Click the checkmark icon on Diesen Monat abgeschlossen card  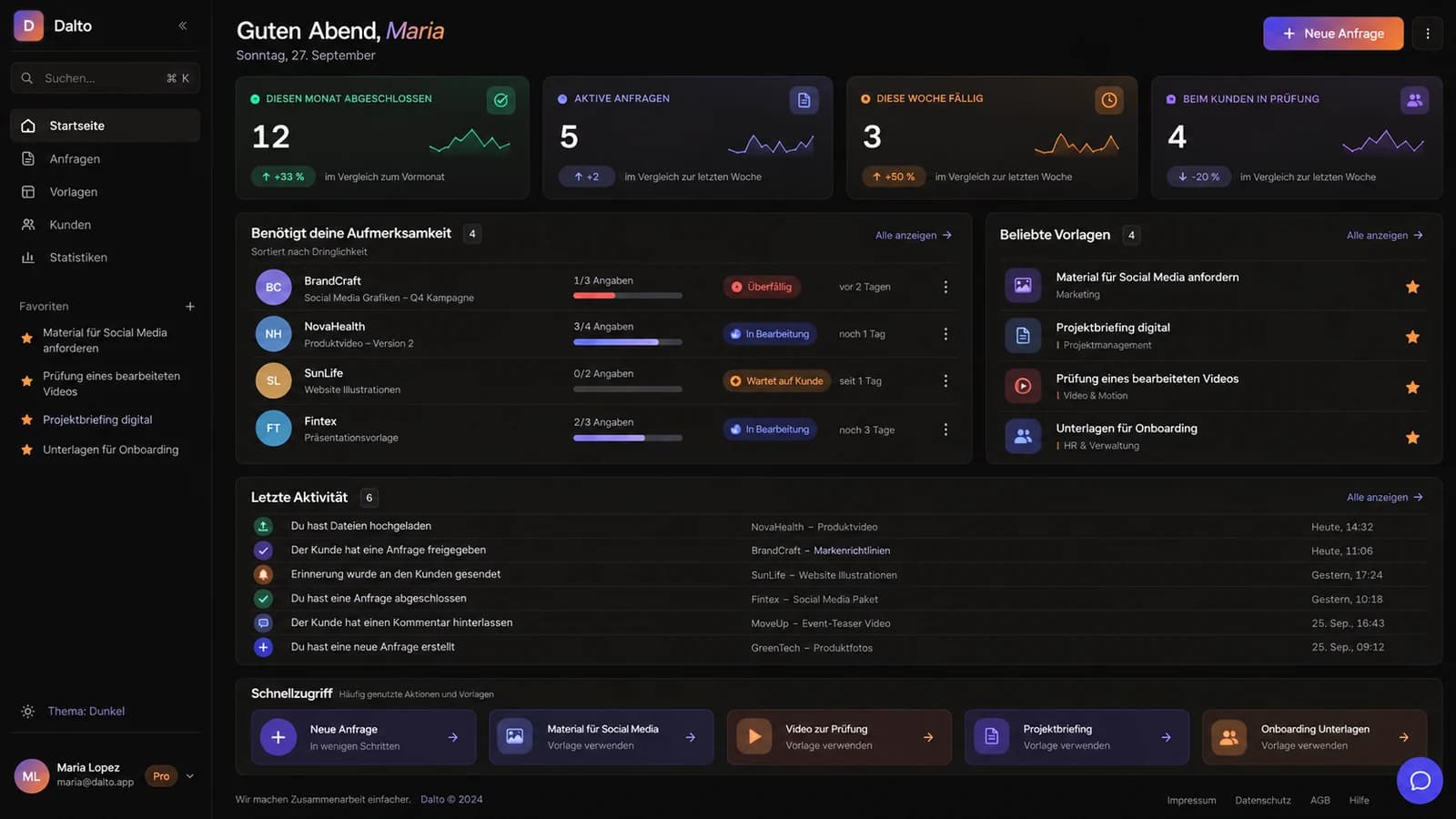coord(500,100)
